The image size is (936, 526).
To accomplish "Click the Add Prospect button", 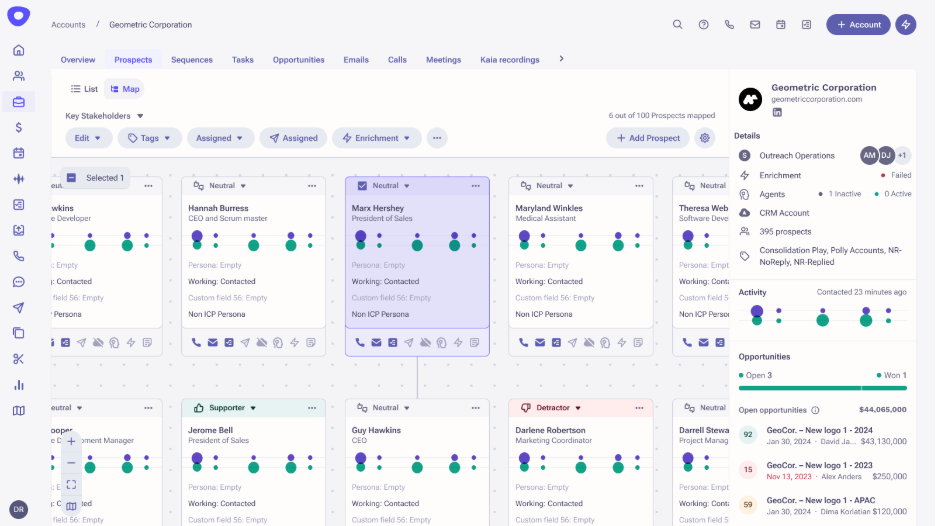I will click(x=648, y=138).
